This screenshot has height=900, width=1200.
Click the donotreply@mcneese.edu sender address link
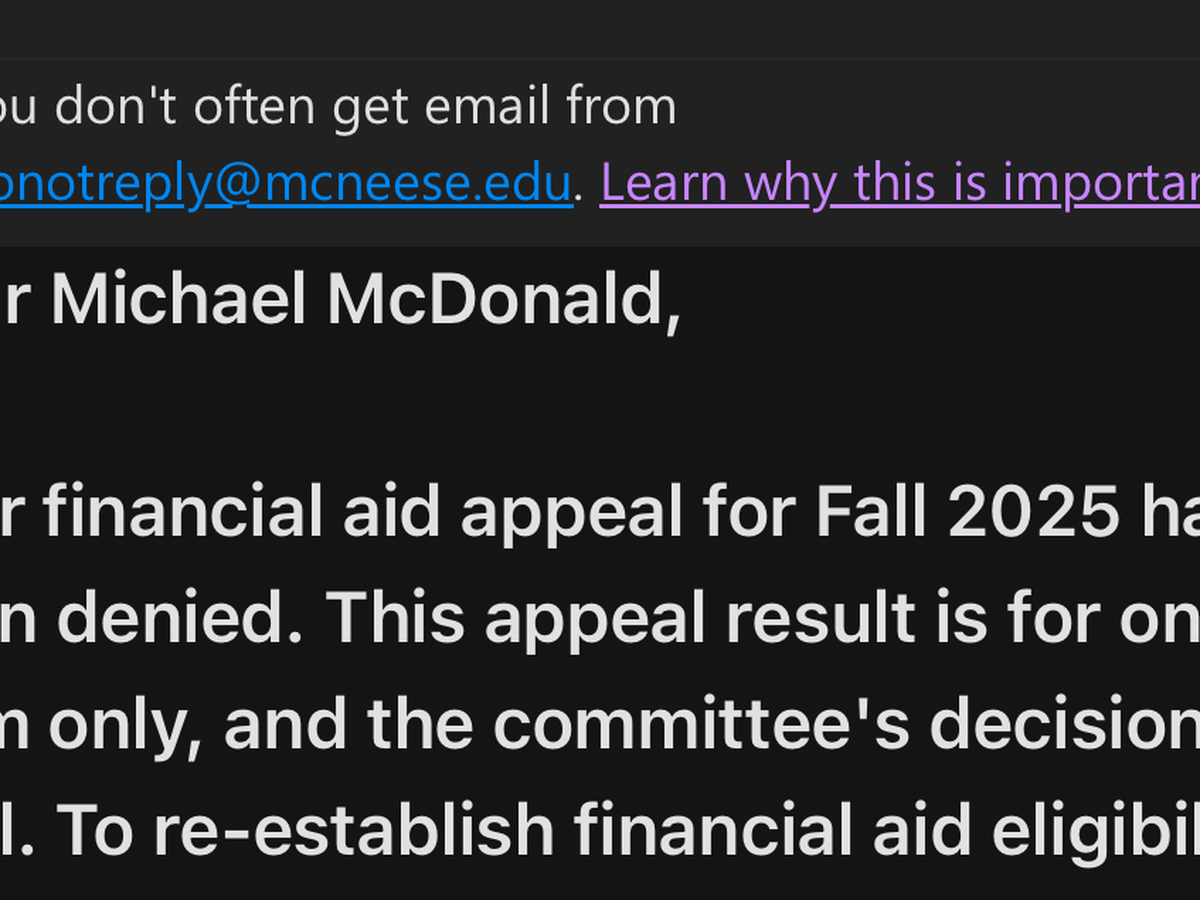285,183
